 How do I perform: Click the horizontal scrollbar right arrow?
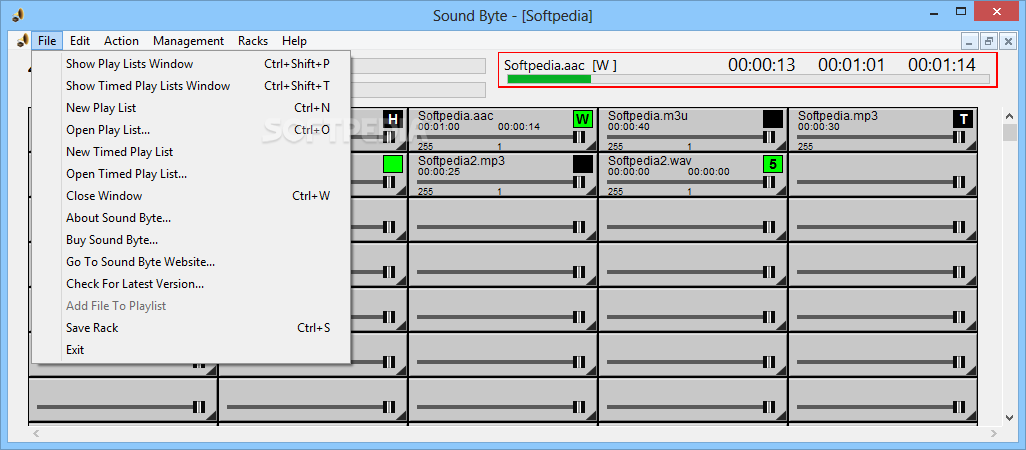pos(993,433)
